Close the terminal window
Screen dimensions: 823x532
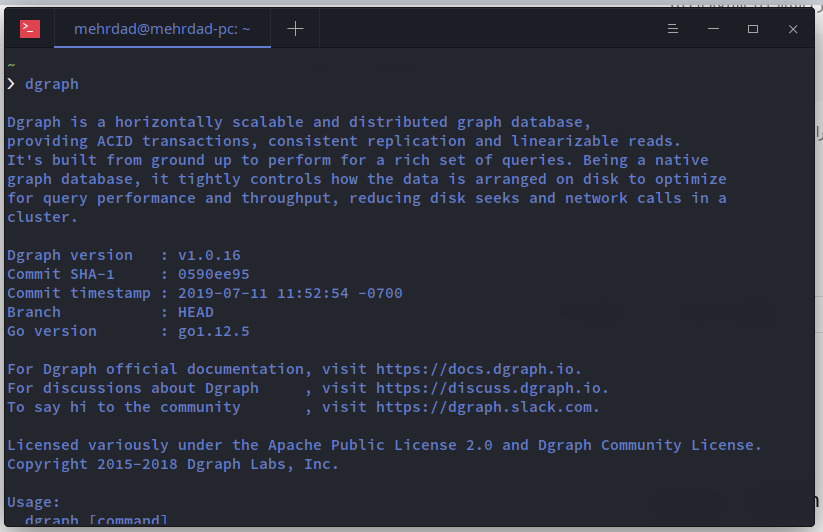point(793,29)
